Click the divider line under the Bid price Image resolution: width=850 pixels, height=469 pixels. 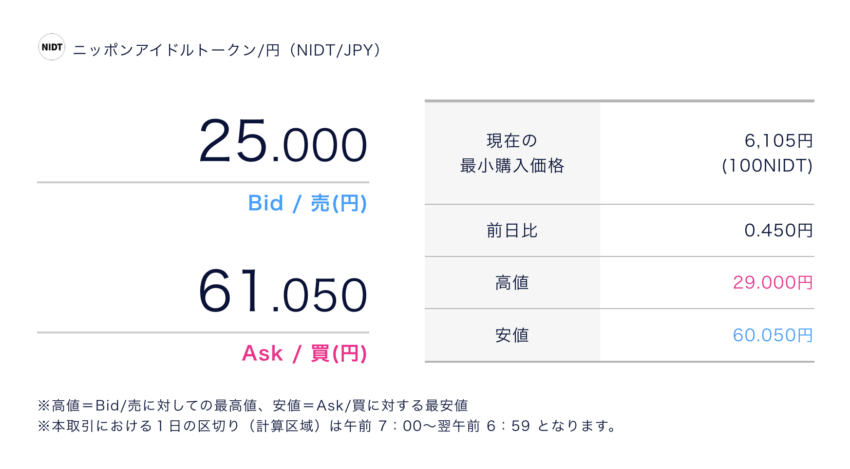pyautogui.click(x=203, y=182)
